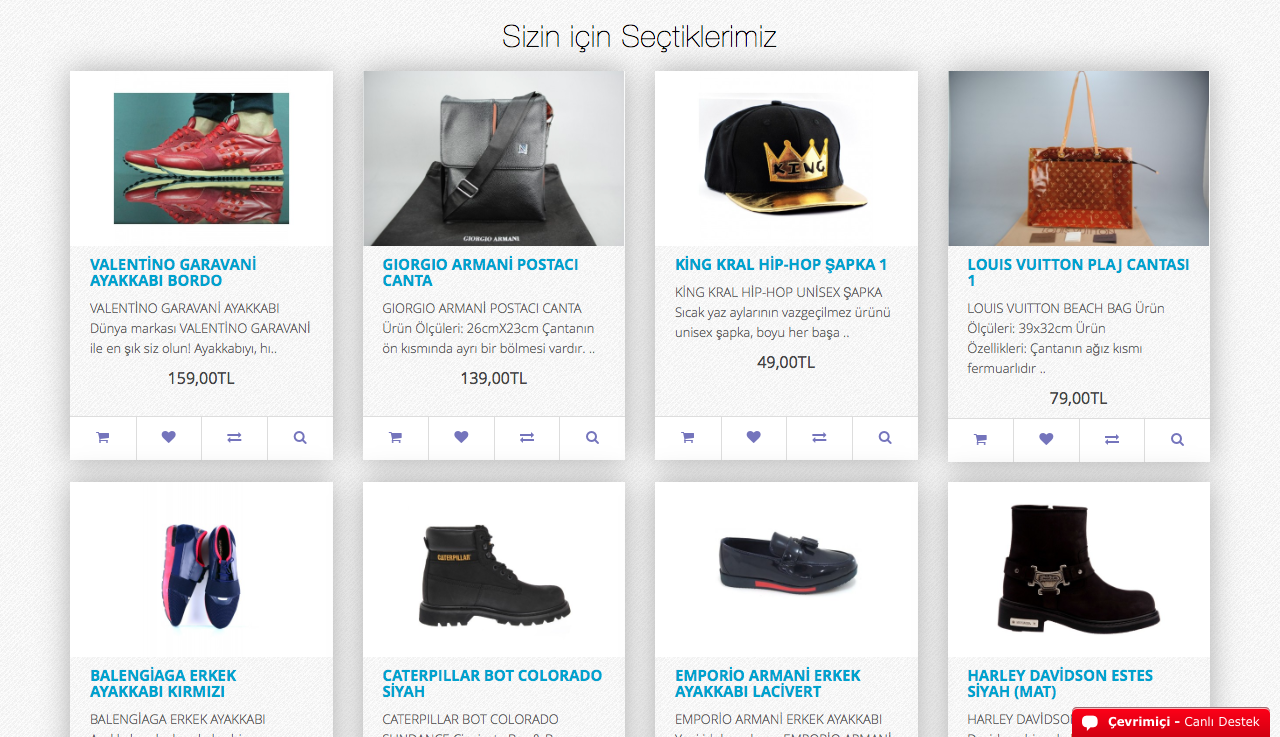Image resolution: width=1280 pixels, height=737 pixels.
Task: Open Giorgio Armani Postacı Çanta title link
Action: (x=480, y=272)
